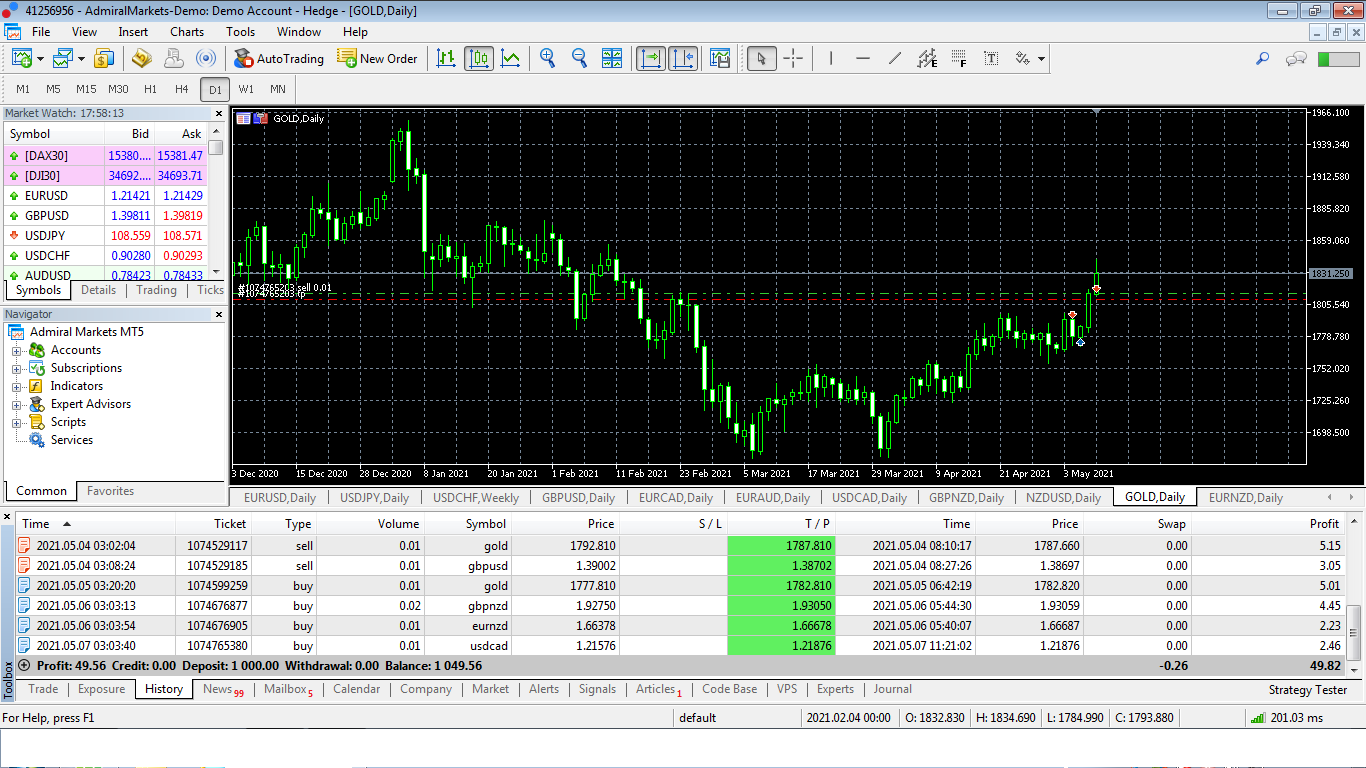Image resolution: width=1366 pixels, height=768 pixels.
Task: Click the arrows objects icon
Action: point(1022,58)
